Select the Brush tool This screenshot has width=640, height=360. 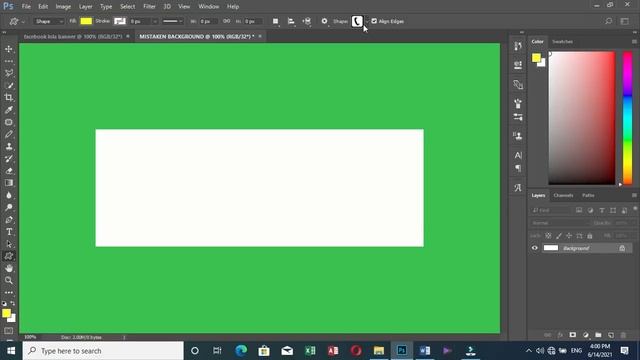click(9, 134)
